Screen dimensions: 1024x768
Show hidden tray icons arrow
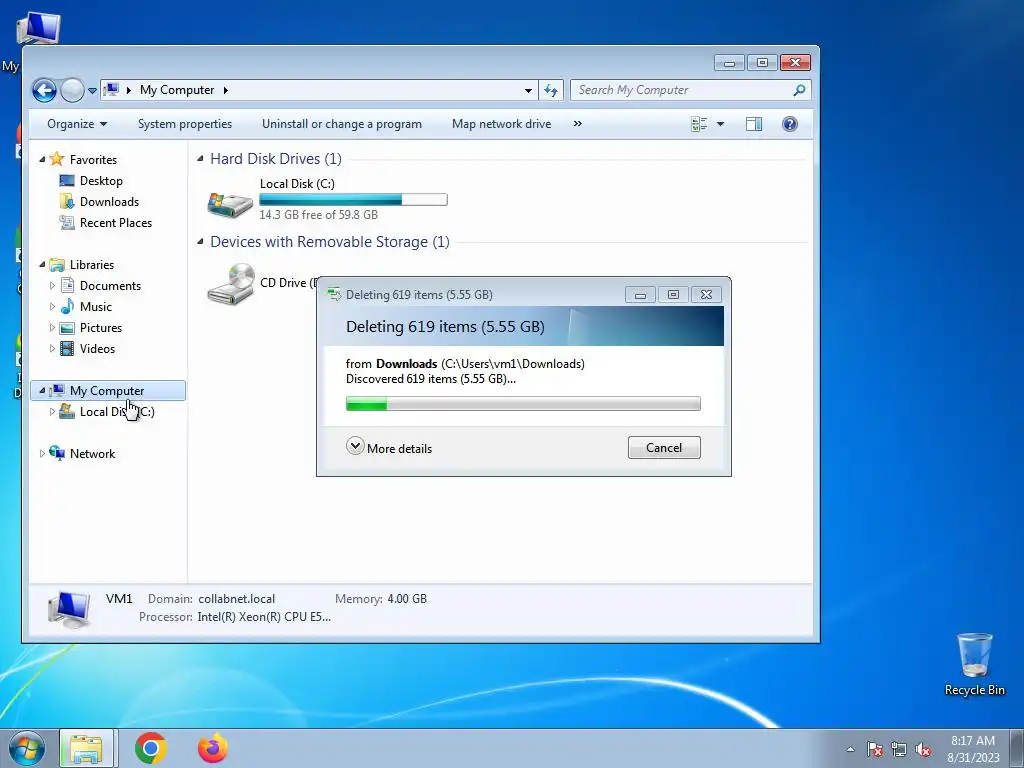point(850,749)
